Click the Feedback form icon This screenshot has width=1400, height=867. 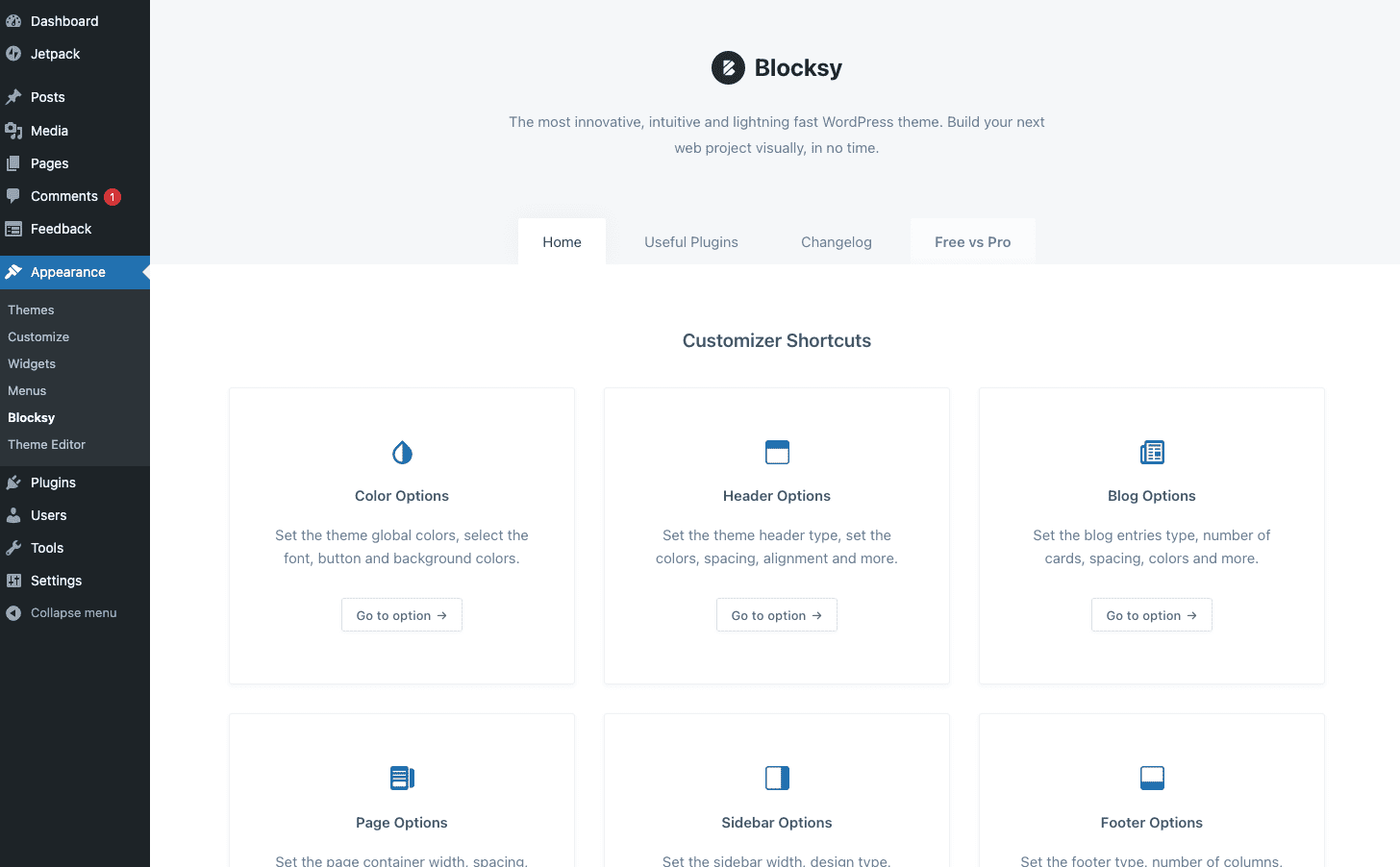coord(13,229)
